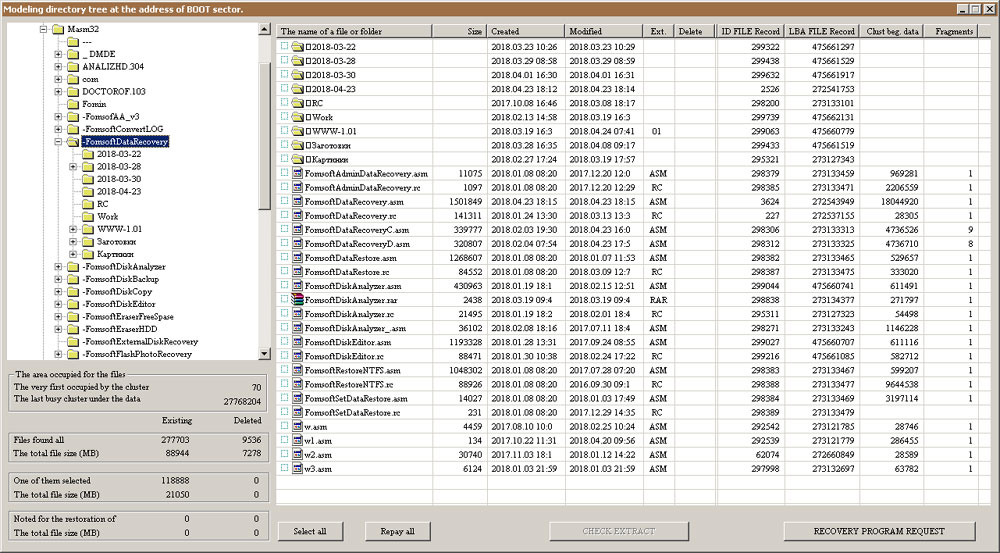This screenshot has height=553, width=1000.
Task: Click the ANALIZHD.304 folder icon in tree
Action: coord(72,67)
